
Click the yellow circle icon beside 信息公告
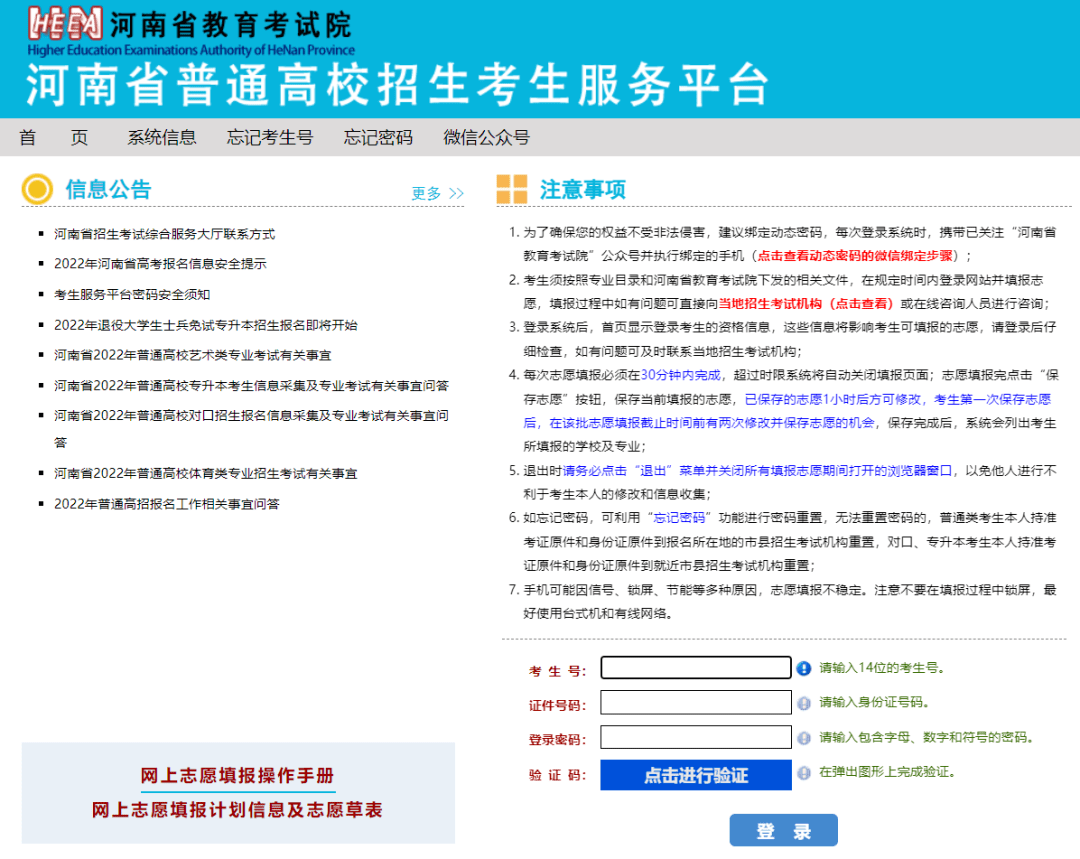(37, 189)
